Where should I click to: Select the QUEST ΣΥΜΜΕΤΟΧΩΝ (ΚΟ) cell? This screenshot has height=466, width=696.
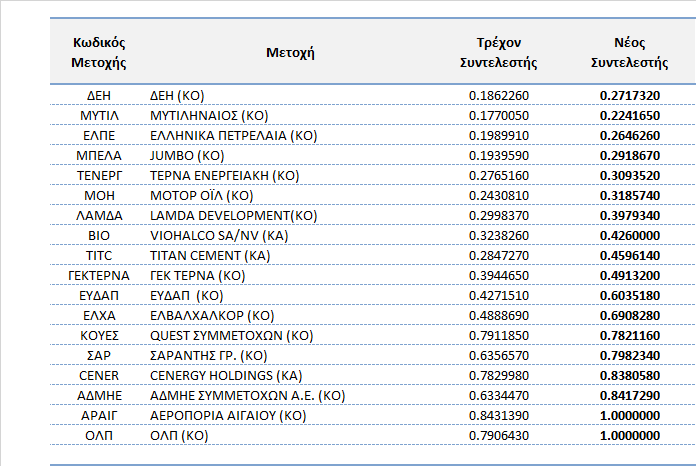(x=229, y=335)
